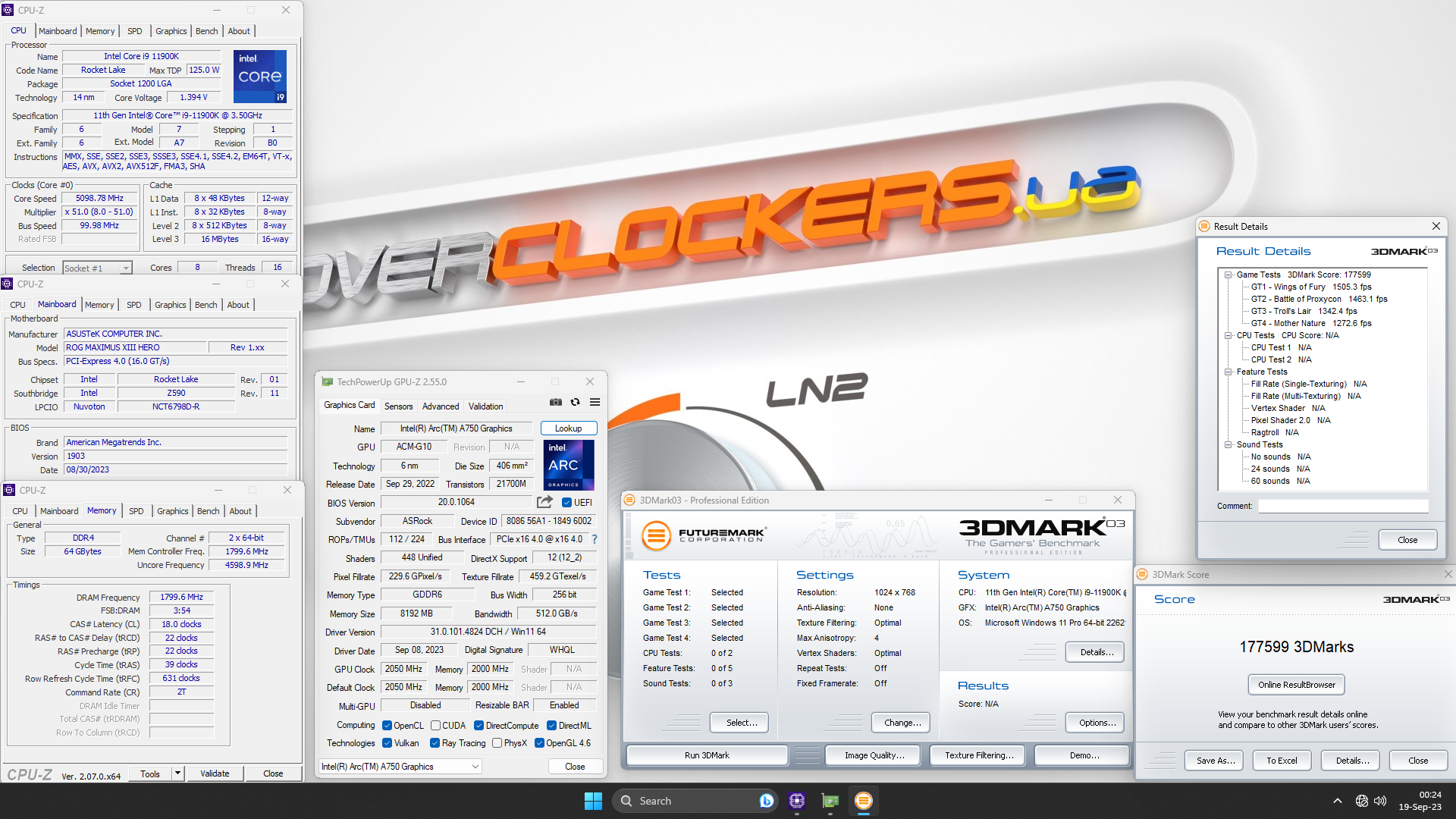Screen dimensions: 1456x819
Task: Select GT4 - Mother Nature result row
Action: click(x=1311, y=323)
